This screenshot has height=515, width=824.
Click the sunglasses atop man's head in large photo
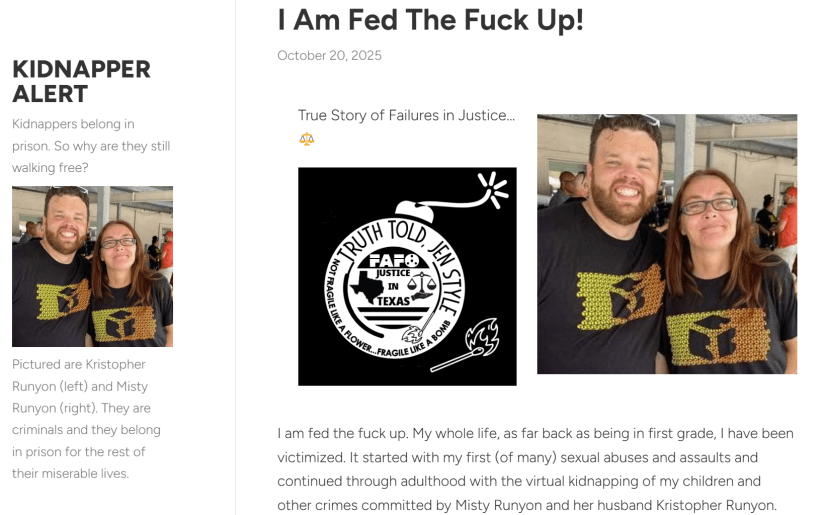pos(629,119)
